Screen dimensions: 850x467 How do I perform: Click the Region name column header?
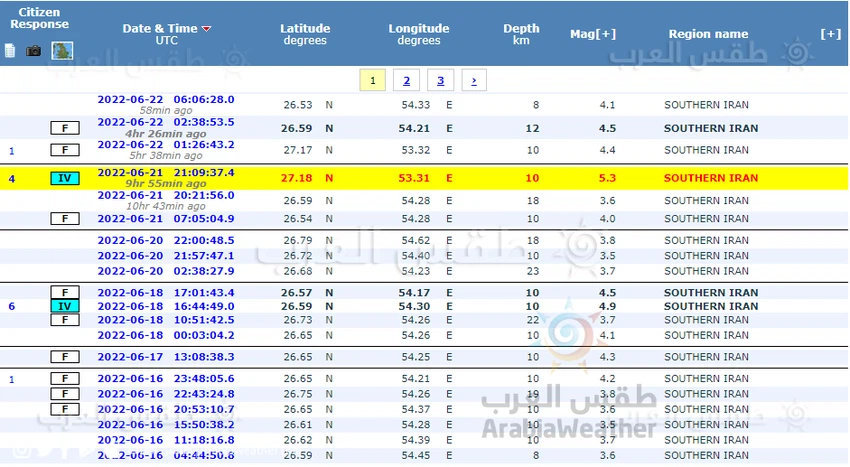tap(708, 34)
